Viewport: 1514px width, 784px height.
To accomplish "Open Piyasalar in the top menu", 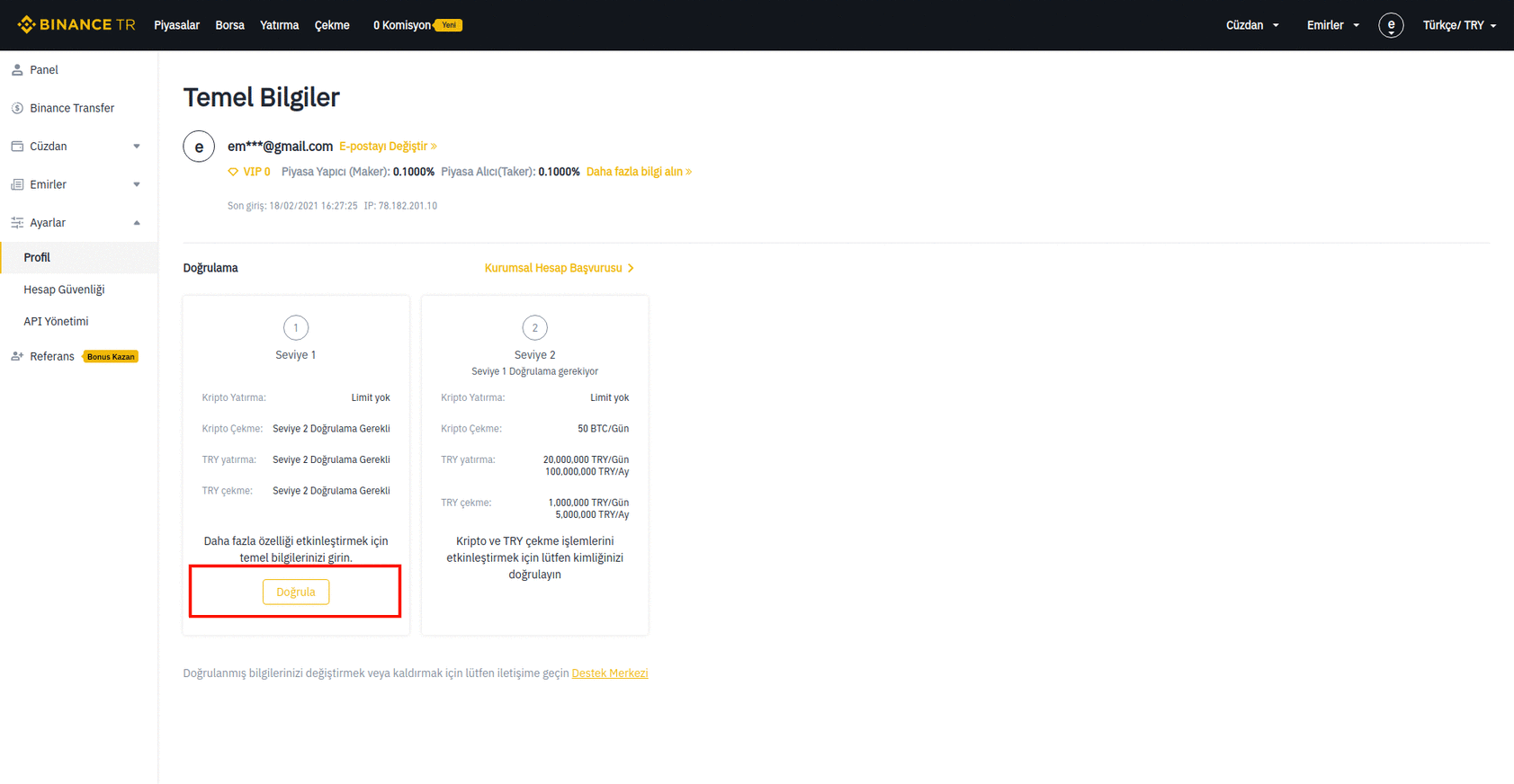I will 176,25.
